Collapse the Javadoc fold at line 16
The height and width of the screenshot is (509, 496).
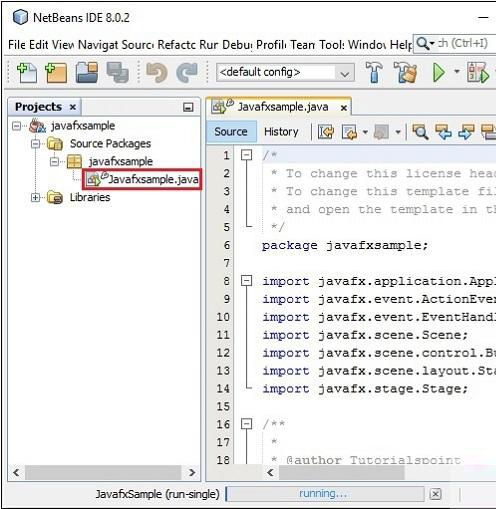(246, 424)
